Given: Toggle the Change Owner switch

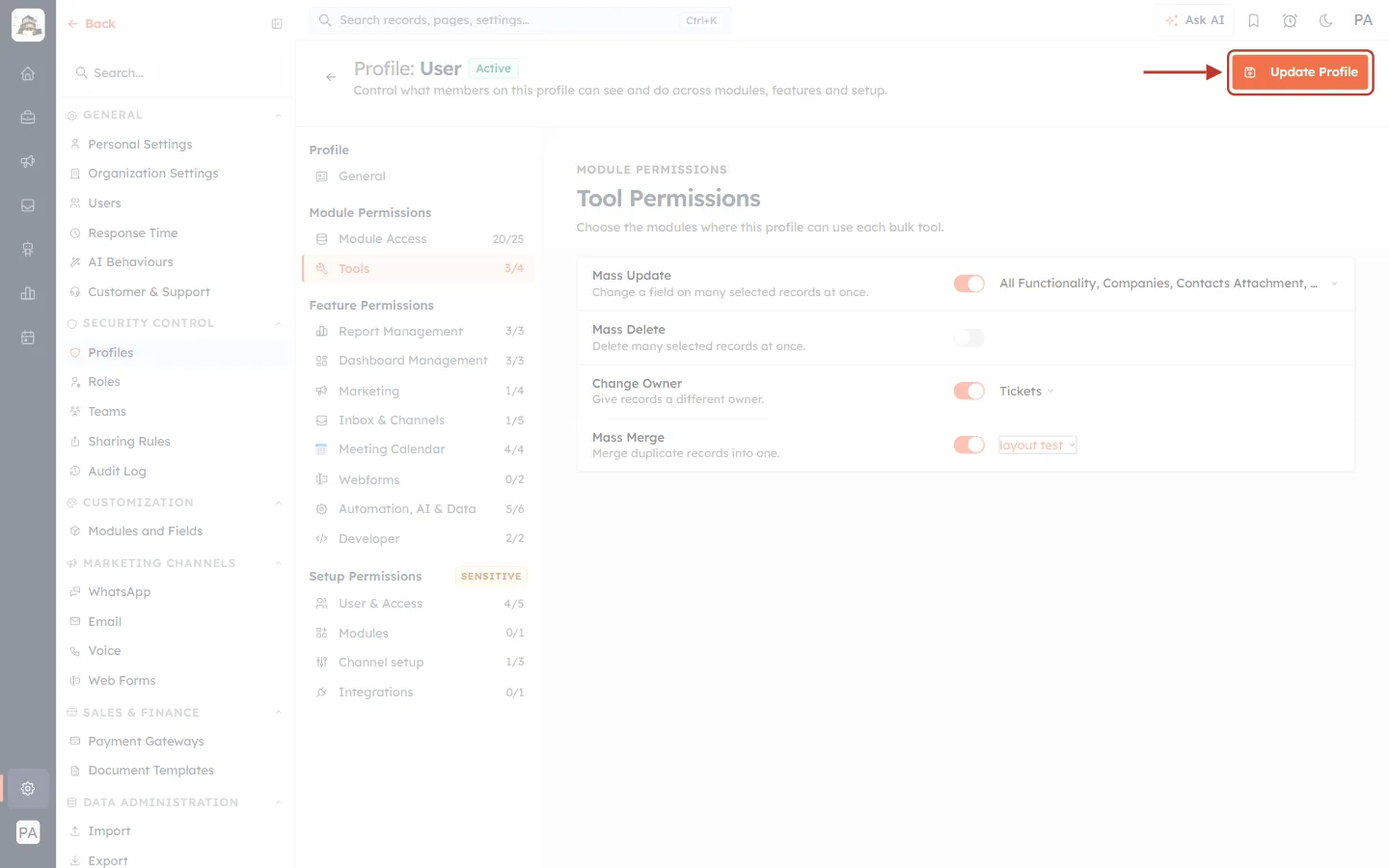Looking at the screenshot, I should click(x=969, y=391).
